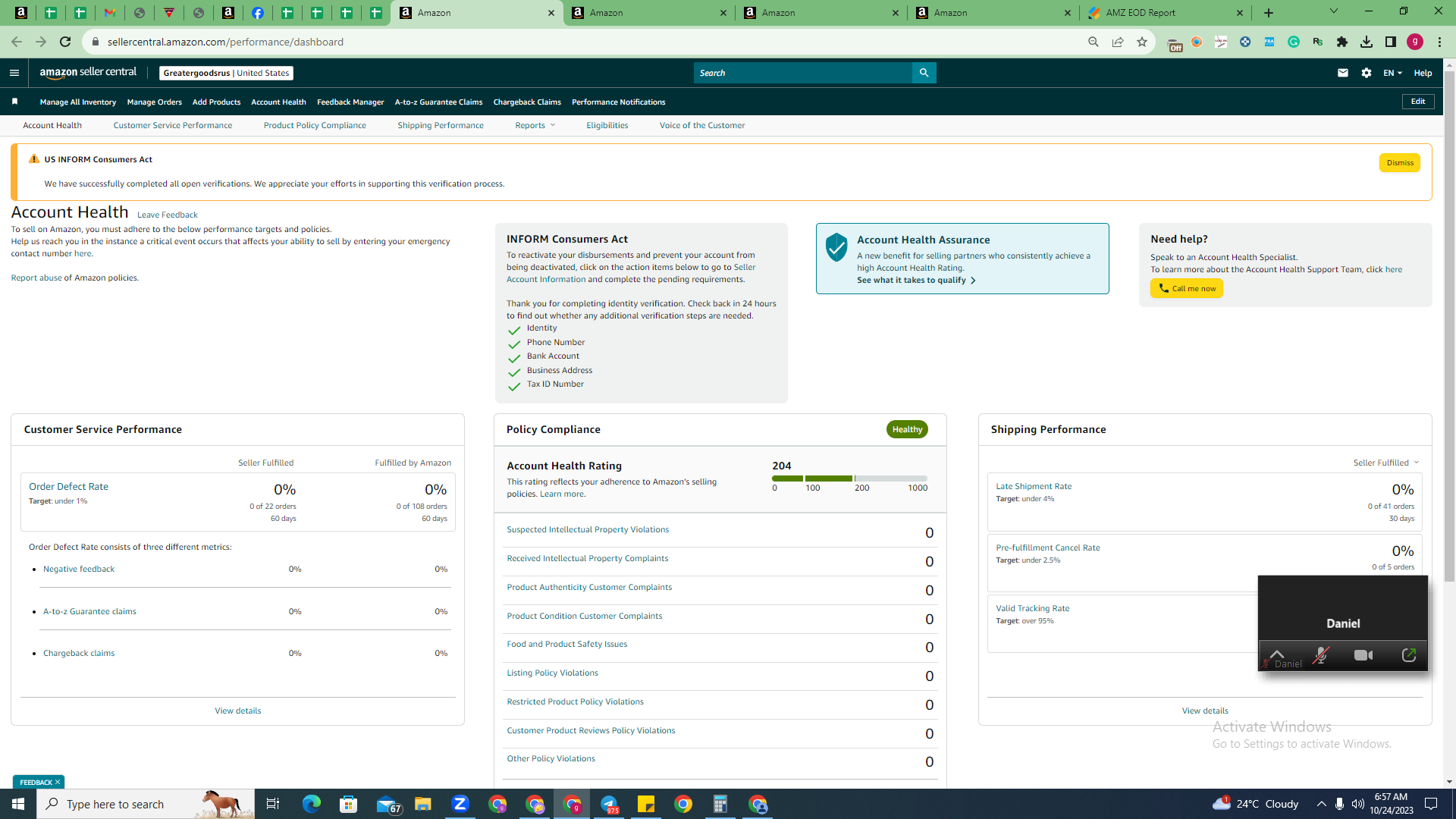Reload the page with the browser refresh icon

[x=65, y=42]
